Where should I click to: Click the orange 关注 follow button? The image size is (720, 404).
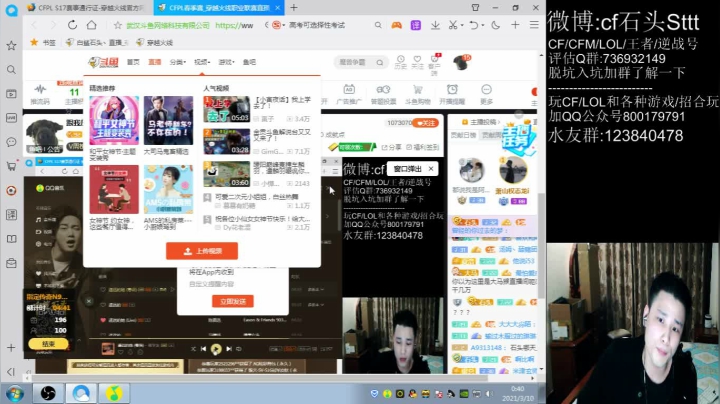[426, 123]
